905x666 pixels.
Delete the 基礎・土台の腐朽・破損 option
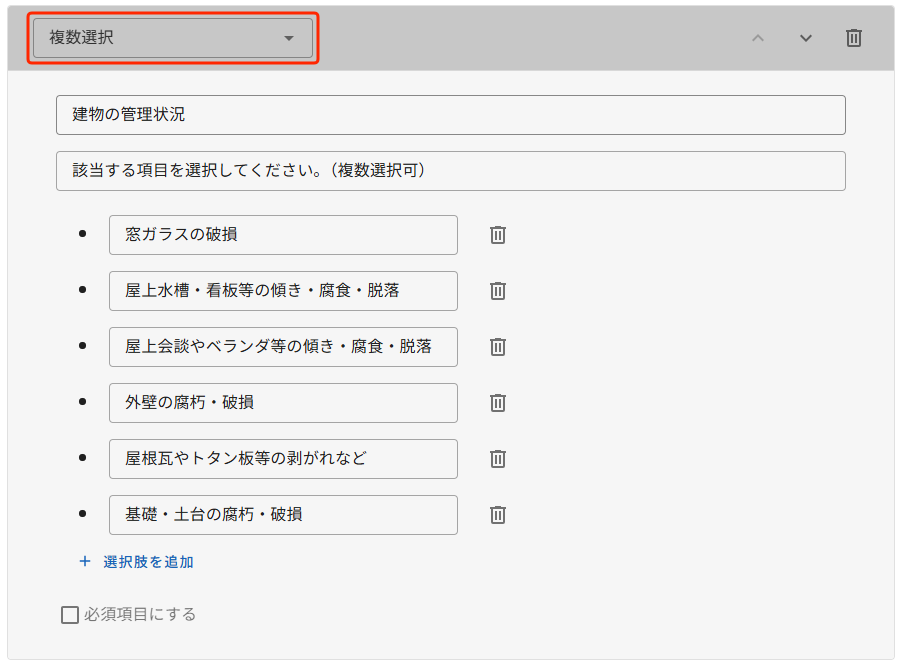pos(498,515)
